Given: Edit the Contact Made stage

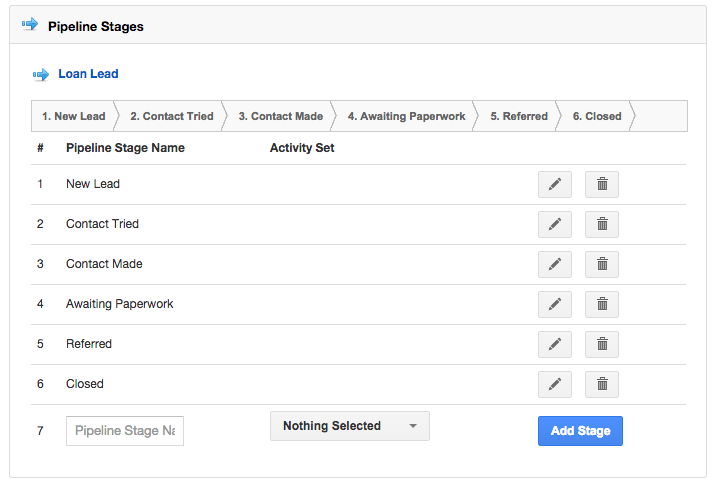Looking at the screenshot, I should [554, 264].
